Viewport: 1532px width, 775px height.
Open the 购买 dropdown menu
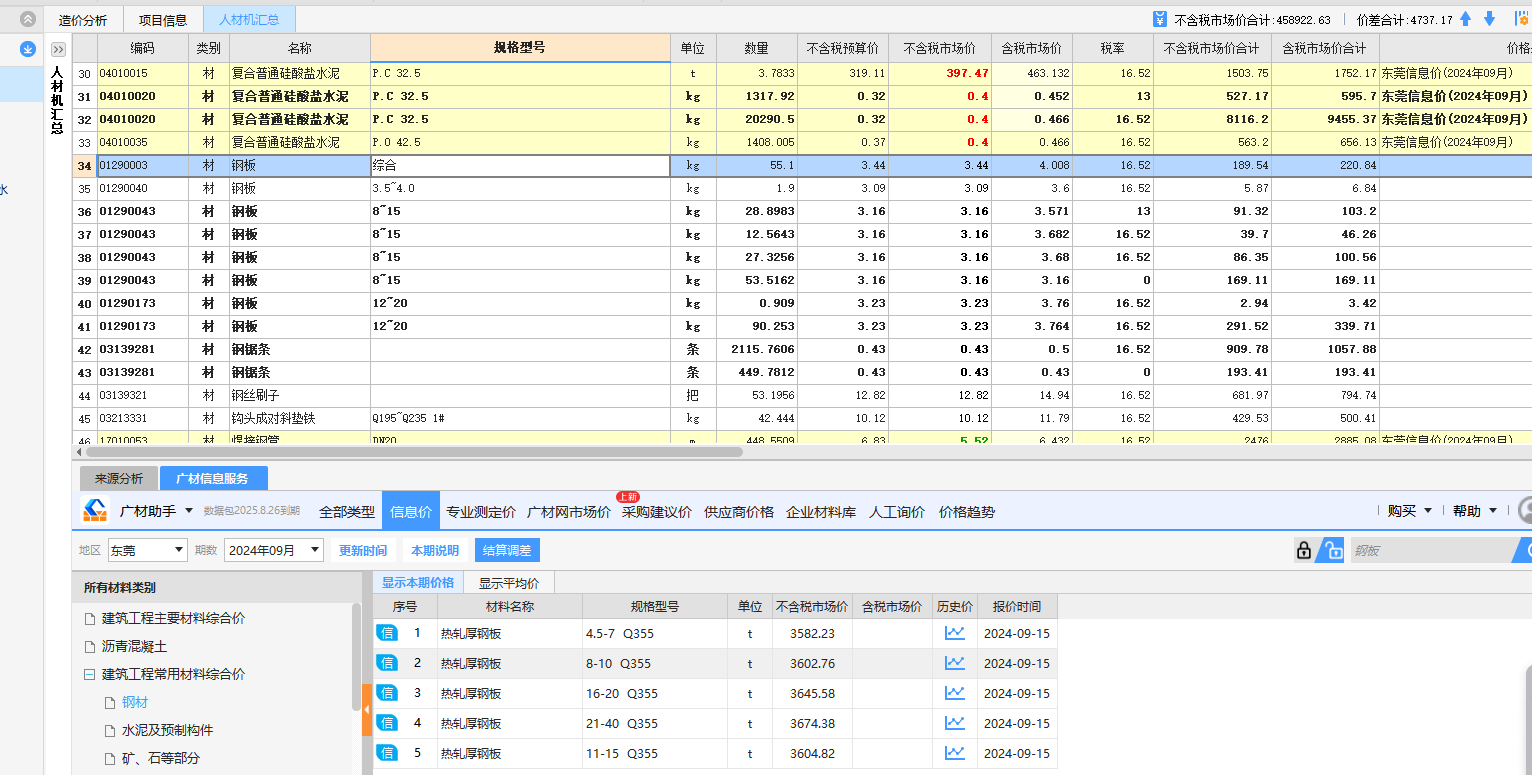1409,511
